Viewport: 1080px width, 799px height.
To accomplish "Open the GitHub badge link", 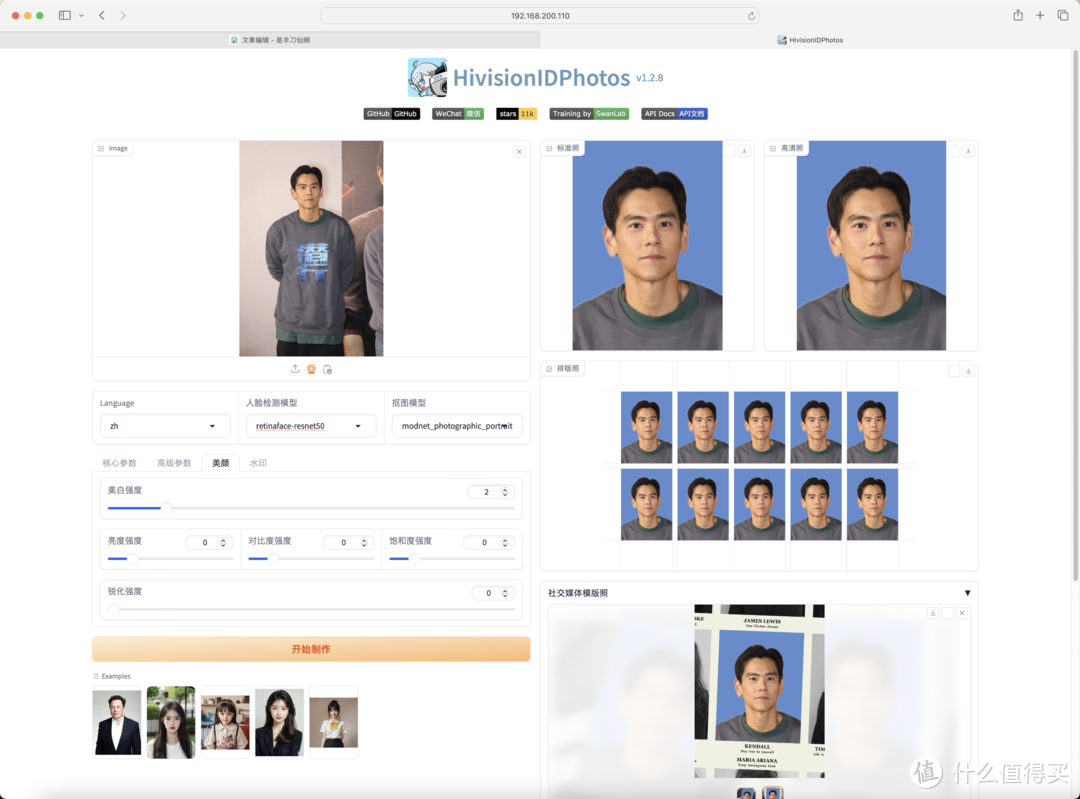I will (391, 114).
